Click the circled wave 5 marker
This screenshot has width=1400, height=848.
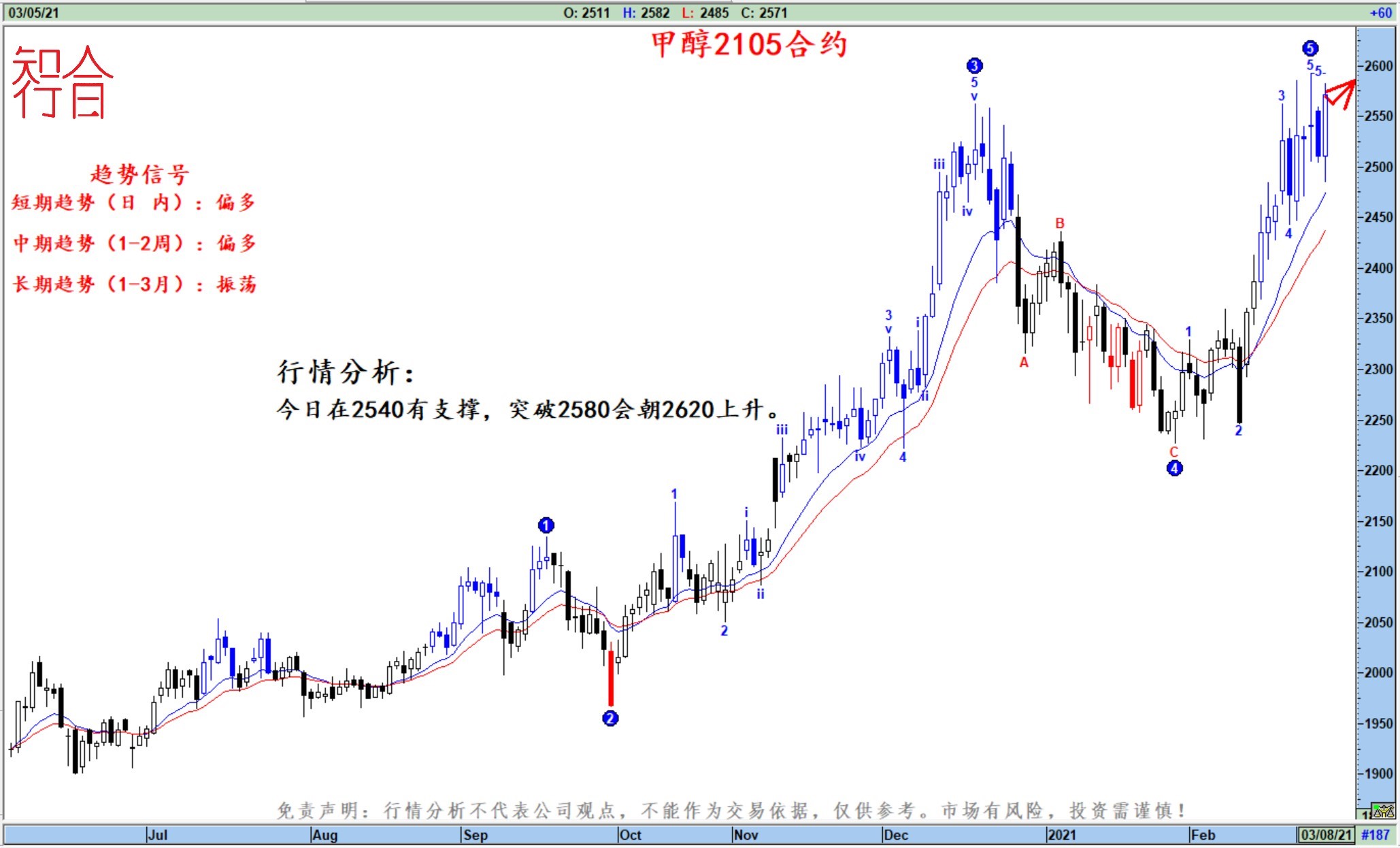[x=1310, y=48]
